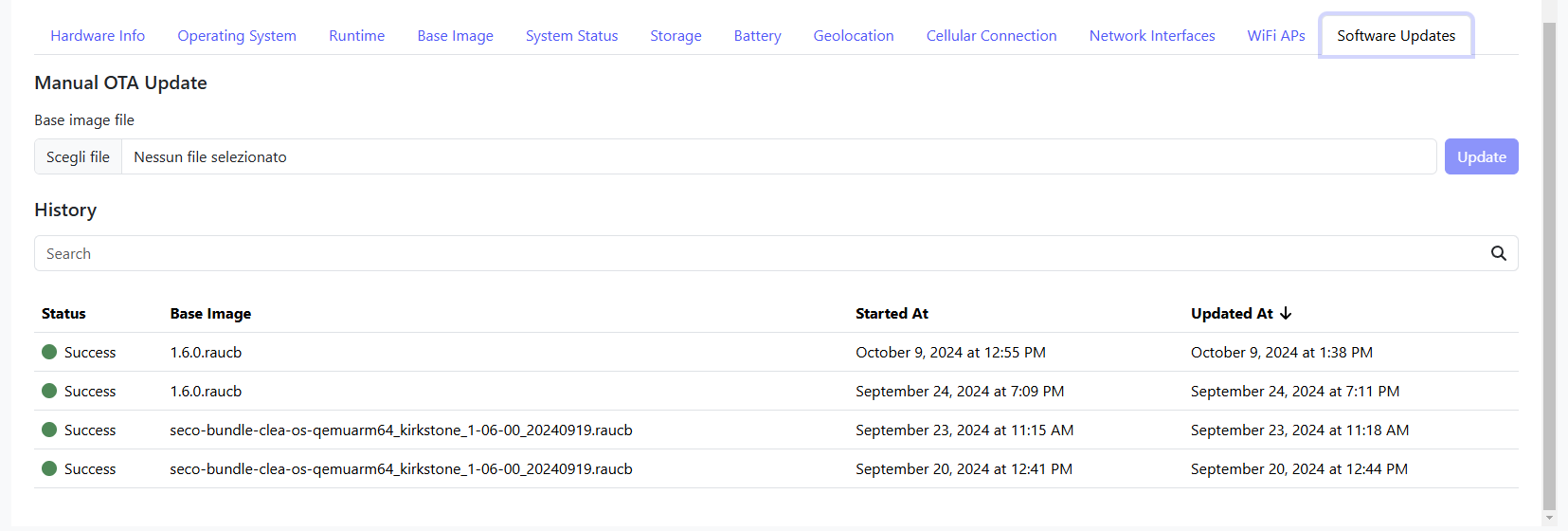Select the WiFi APs tab
The height and width of the screenshot is (531, 1568).
1275,36
